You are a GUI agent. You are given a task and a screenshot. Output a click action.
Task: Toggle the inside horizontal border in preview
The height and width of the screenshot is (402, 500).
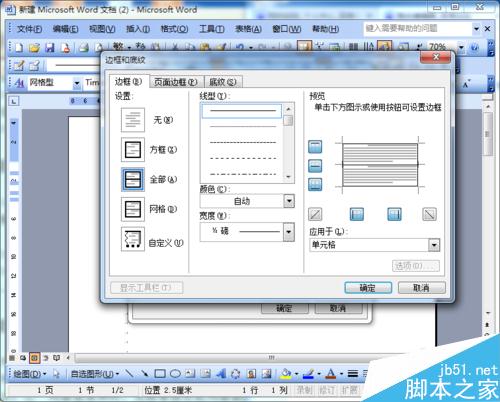pyautogui.click(x=315, y=166)
